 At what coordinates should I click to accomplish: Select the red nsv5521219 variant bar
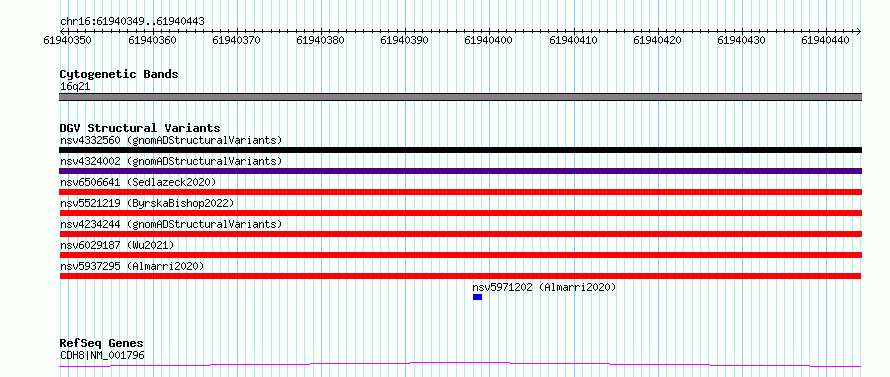click(460, 213)
